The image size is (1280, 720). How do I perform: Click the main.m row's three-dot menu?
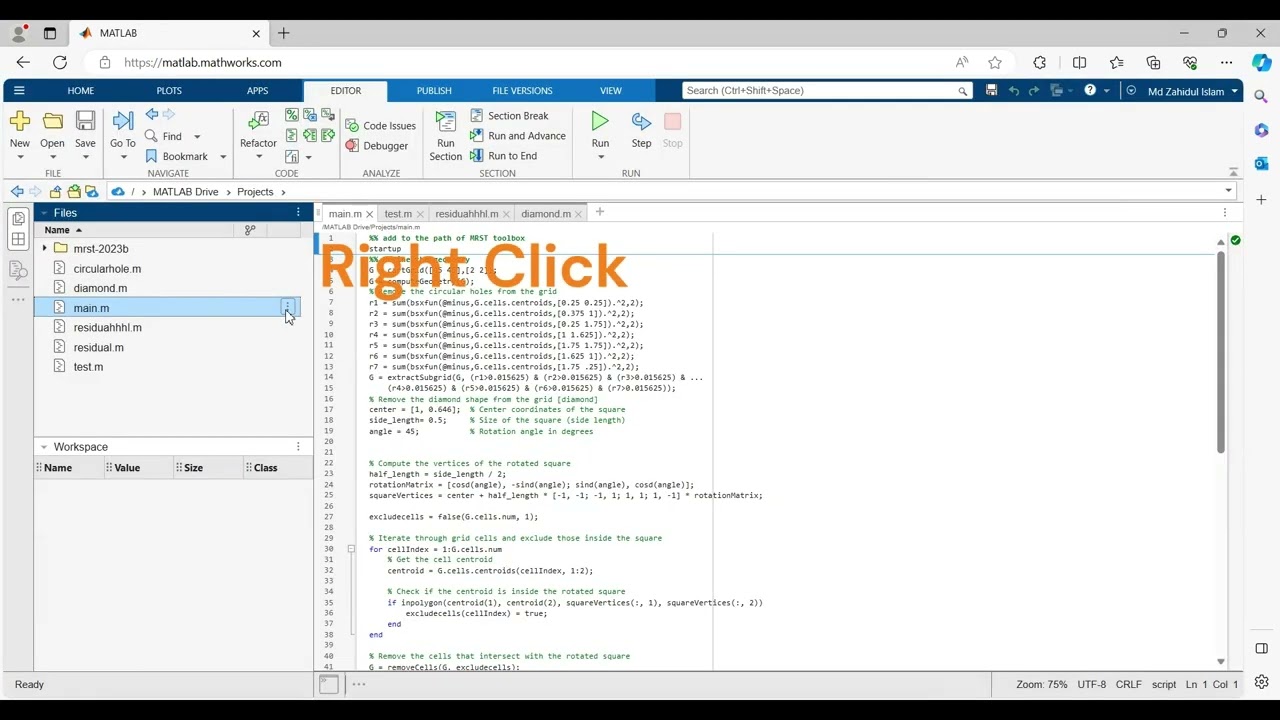[x=288, y=306]
